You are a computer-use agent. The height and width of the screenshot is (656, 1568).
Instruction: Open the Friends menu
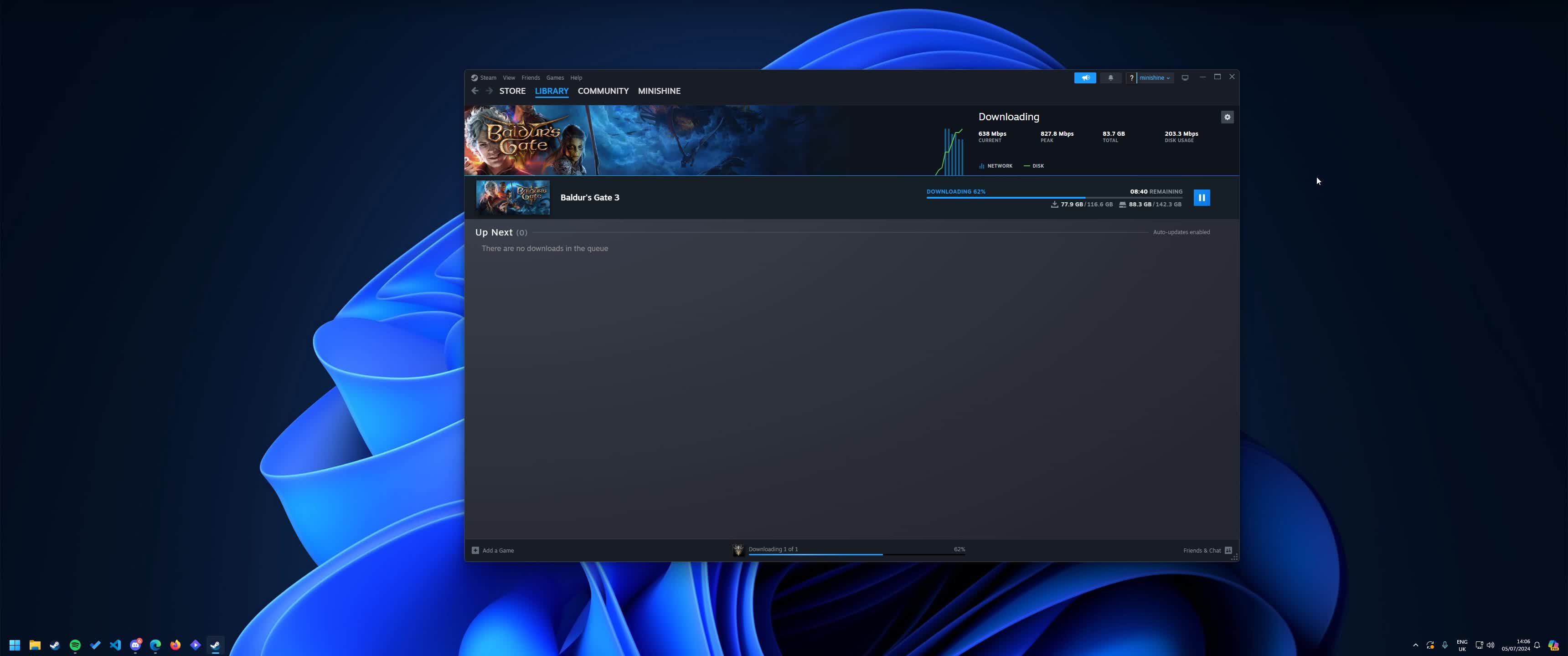point(530,77)
